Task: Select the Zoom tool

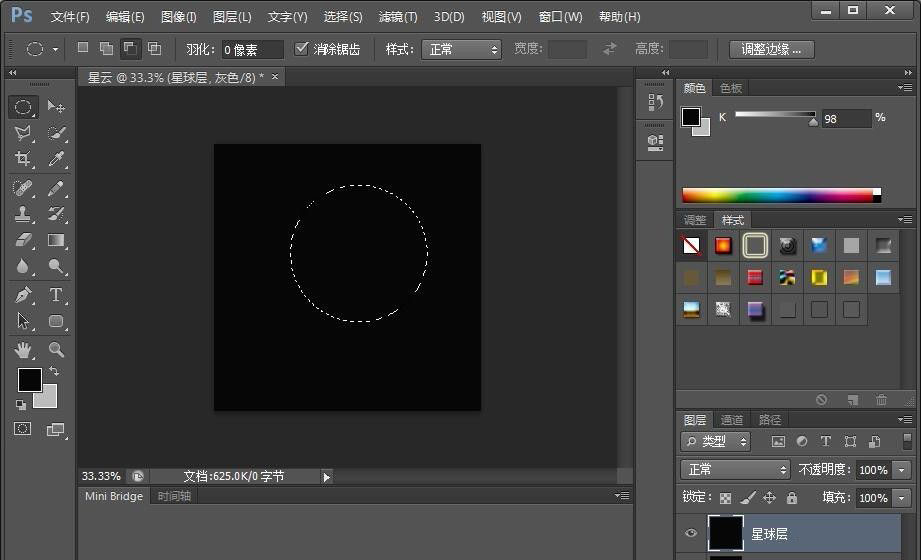Action: pyautogui.click(x=56, y=350)
